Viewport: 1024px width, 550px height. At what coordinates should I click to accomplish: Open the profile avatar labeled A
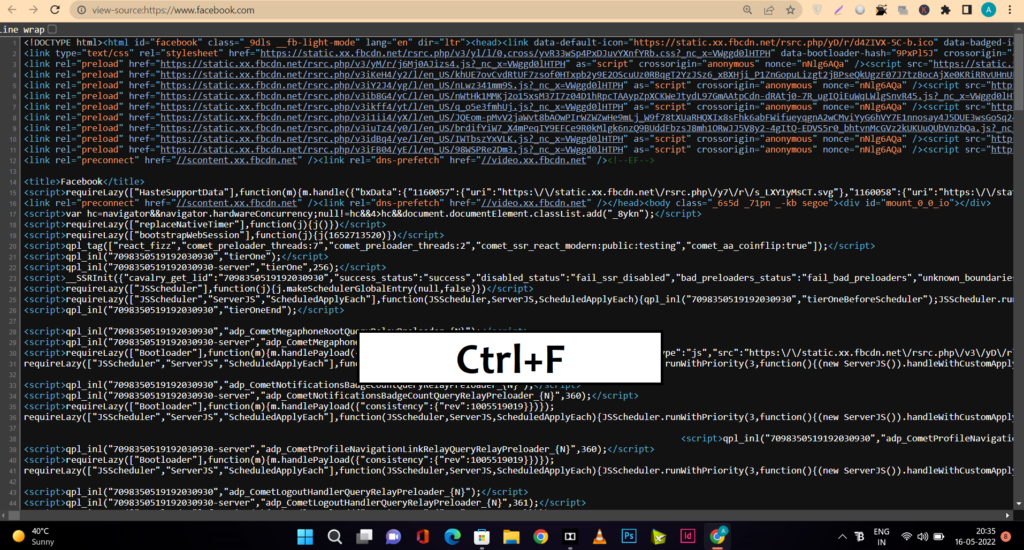[x=989, y=10]
